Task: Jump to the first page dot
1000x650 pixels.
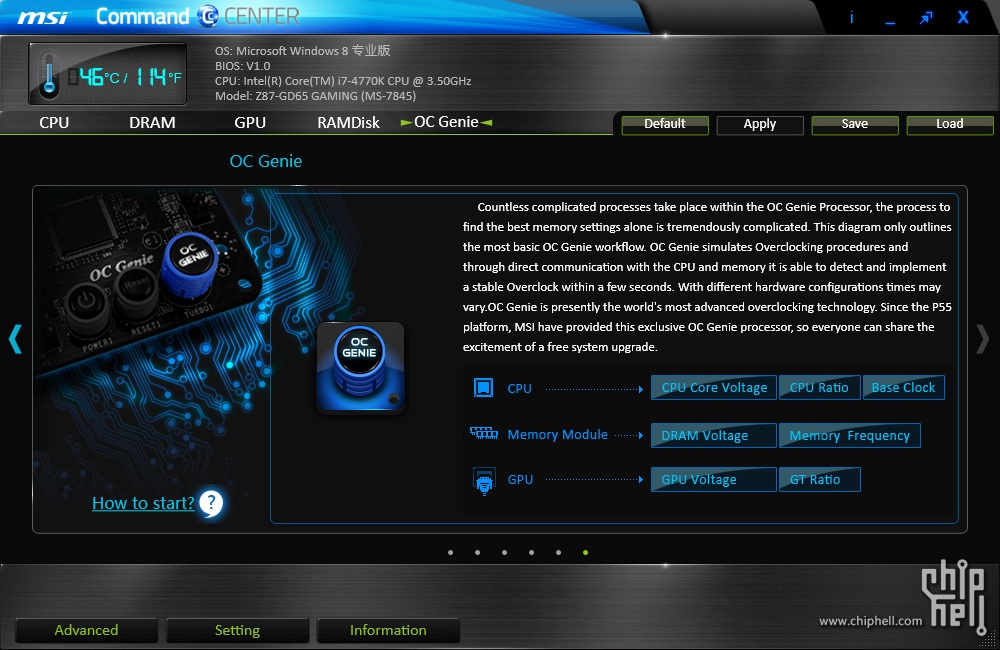Action: [451, 552]
